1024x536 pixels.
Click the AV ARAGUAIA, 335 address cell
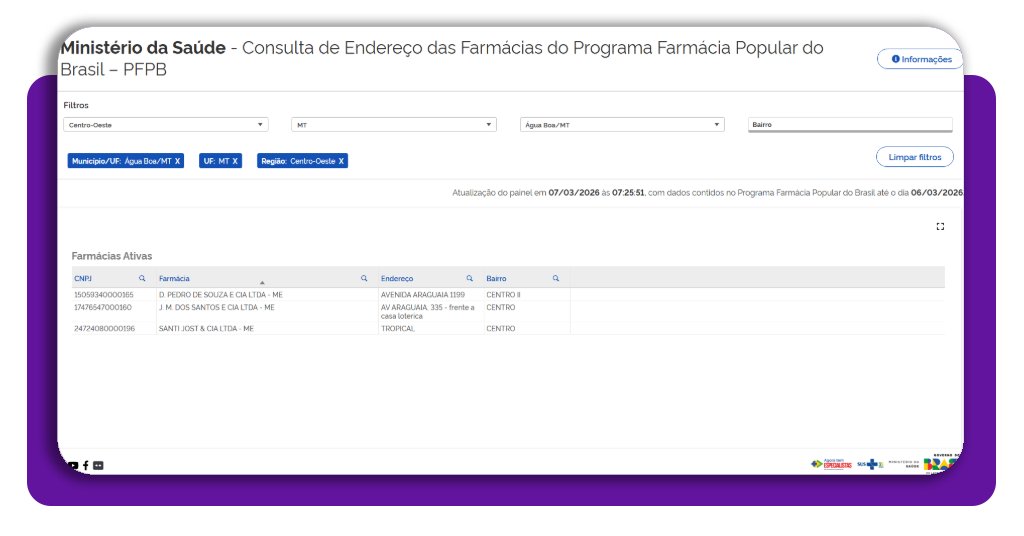point(428,311)
